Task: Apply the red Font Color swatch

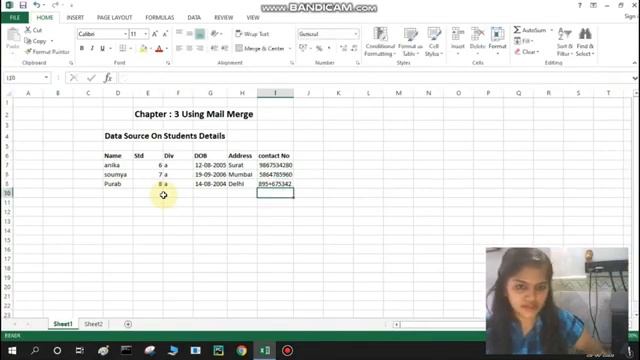Action: pyautogui.click(x=159, y=49)
